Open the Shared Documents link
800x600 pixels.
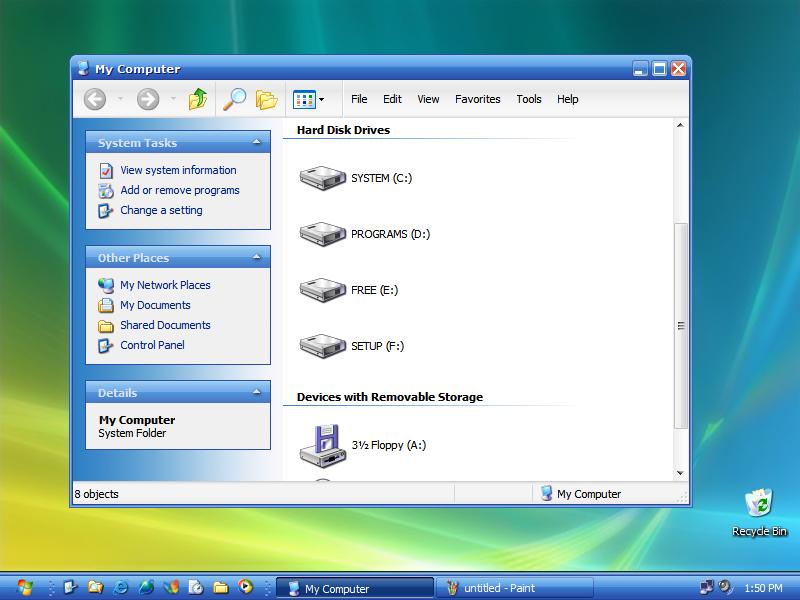(165, 325)
